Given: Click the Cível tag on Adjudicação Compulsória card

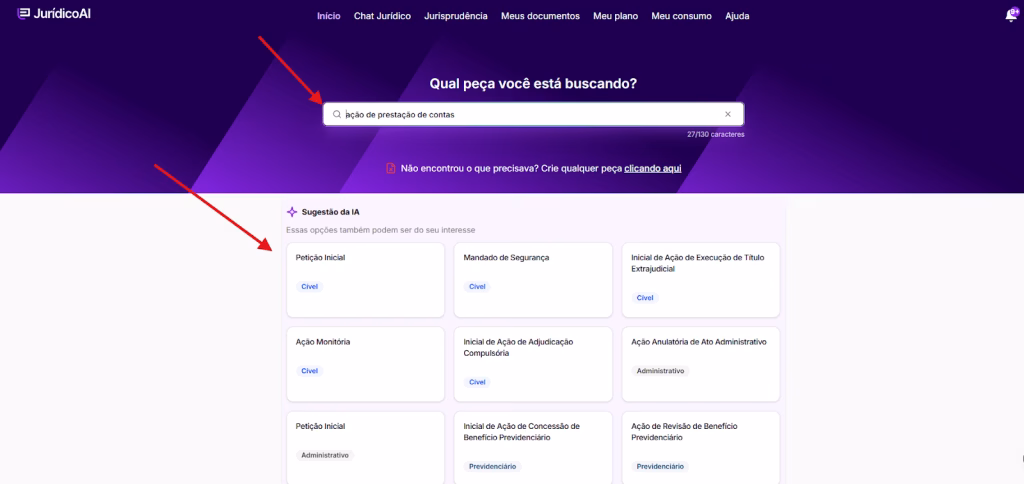Looking at the screenshot, I should click(477, 382).
